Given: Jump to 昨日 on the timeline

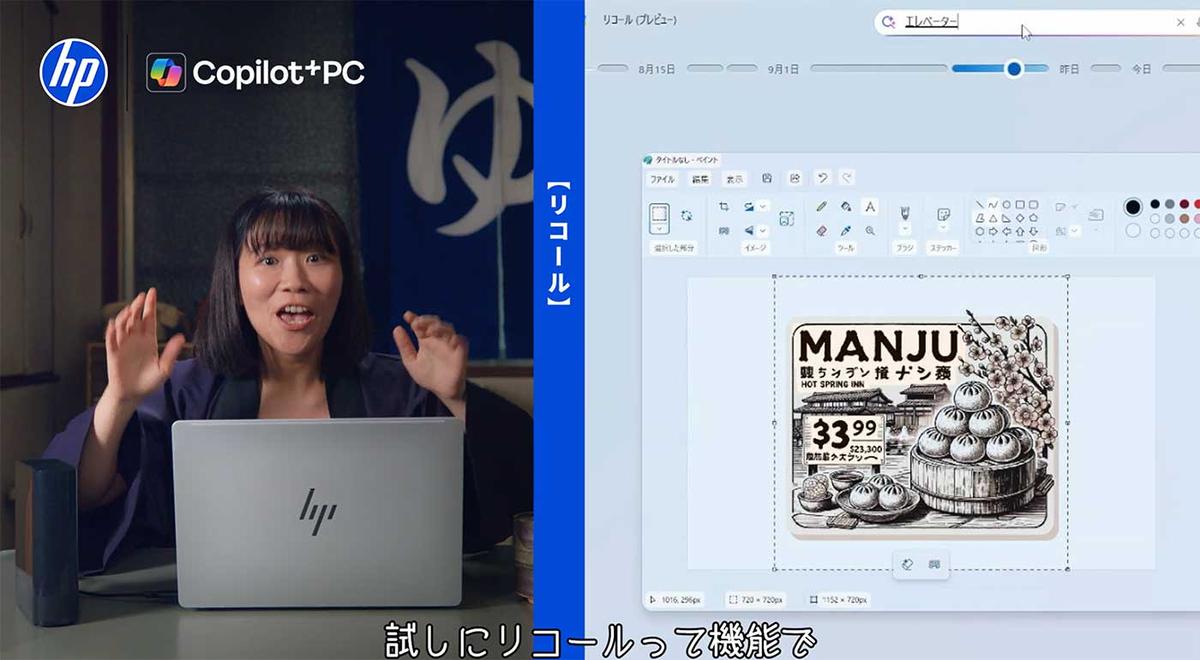Looking at the screenshot, I should (x=1069, y=70).
